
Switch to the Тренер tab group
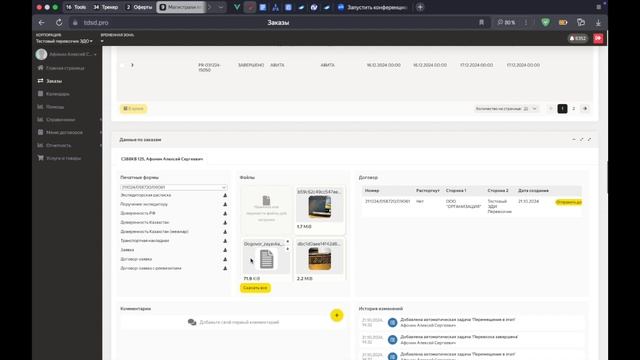click(106, 7)
